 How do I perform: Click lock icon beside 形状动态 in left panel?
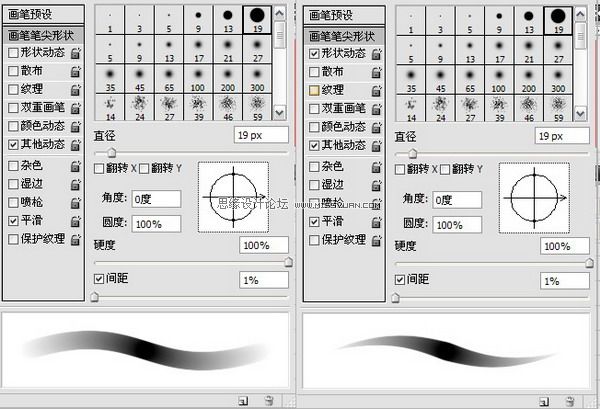(75, 53)
